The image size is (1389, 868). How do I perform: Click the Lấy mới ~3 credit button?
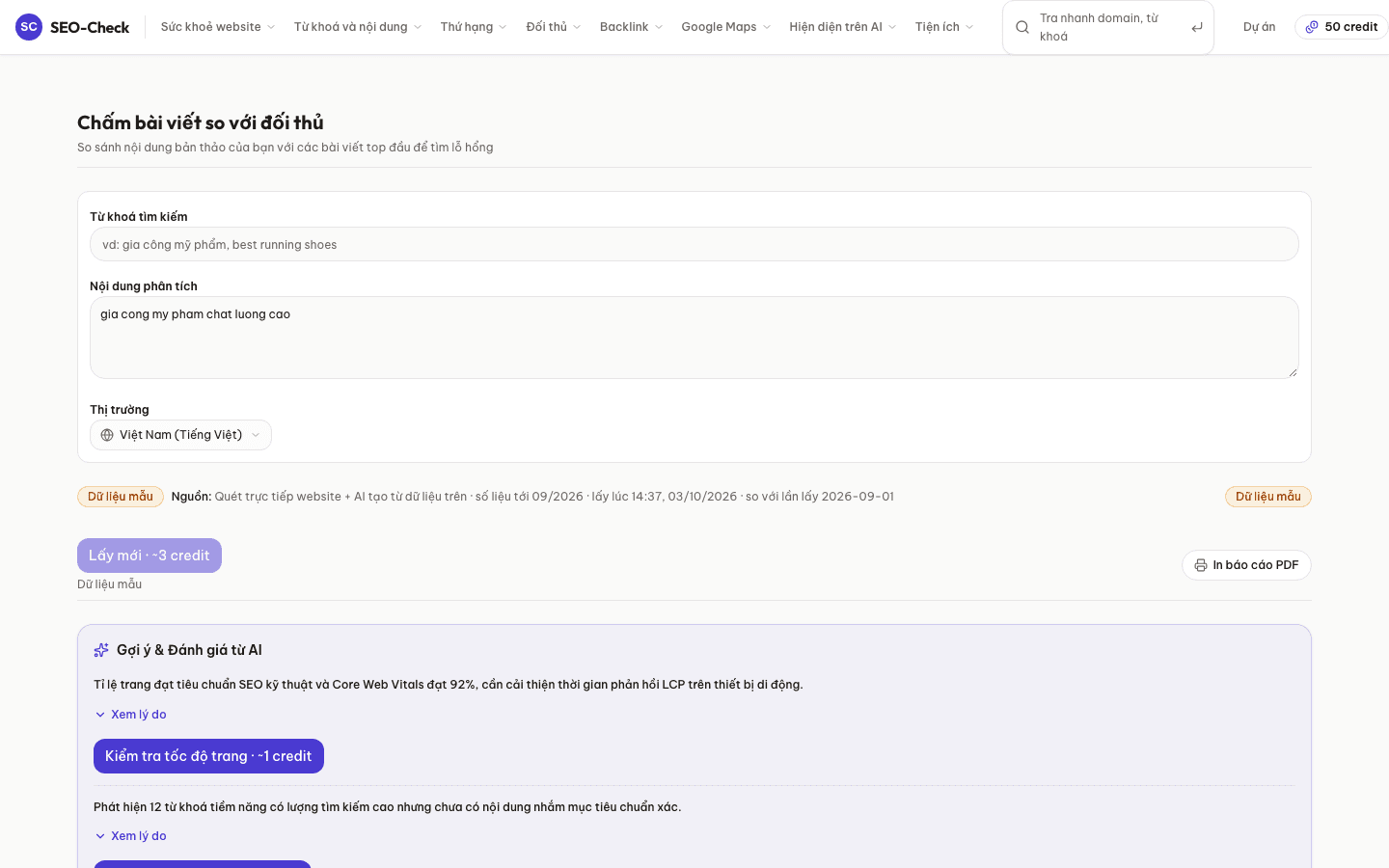pyautogui.click(x=150, y=556)
